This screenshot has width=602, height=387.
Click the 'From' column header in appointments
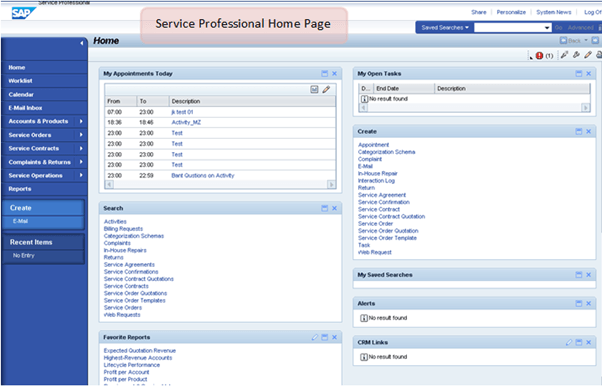coord(121,101)
